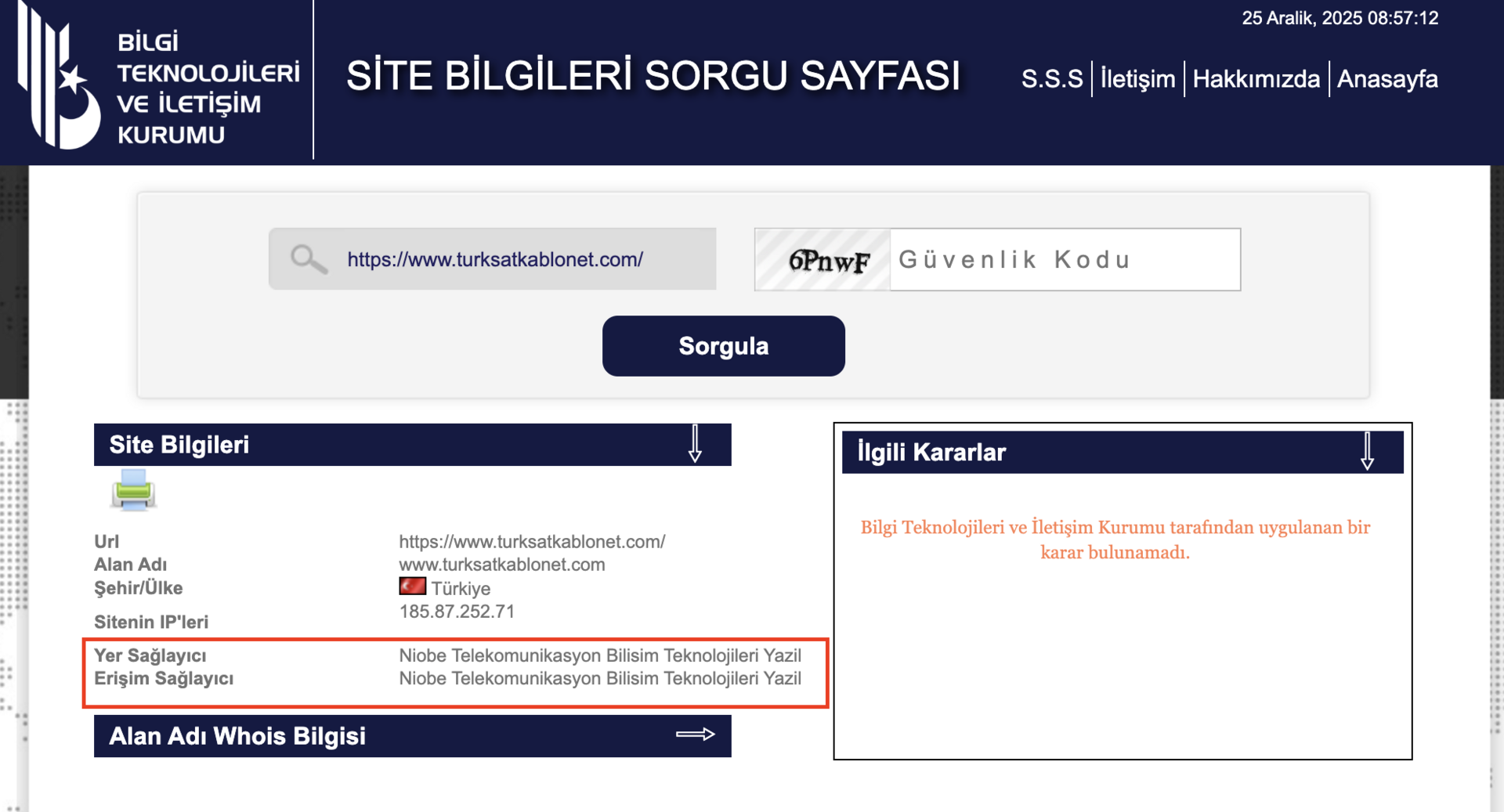Click the URL query input field
The height and width of the screenshot is (812, 1504).
pos(493,259)
